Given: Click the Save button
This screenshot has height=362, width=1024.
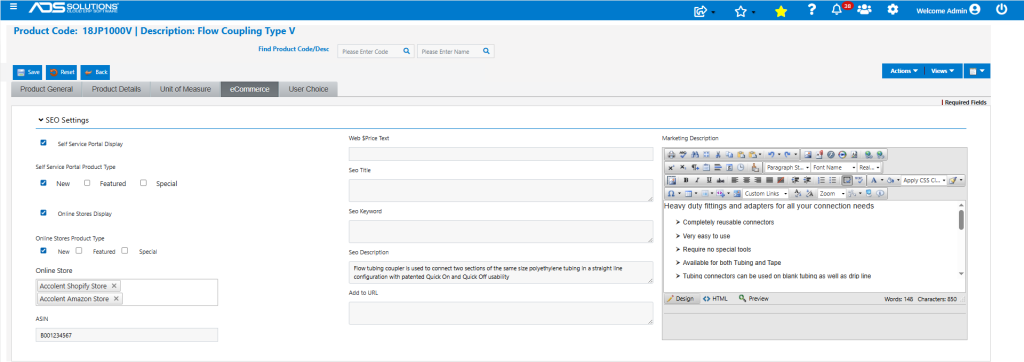Looking at the screenshot, I should click(x=27, y=72).
